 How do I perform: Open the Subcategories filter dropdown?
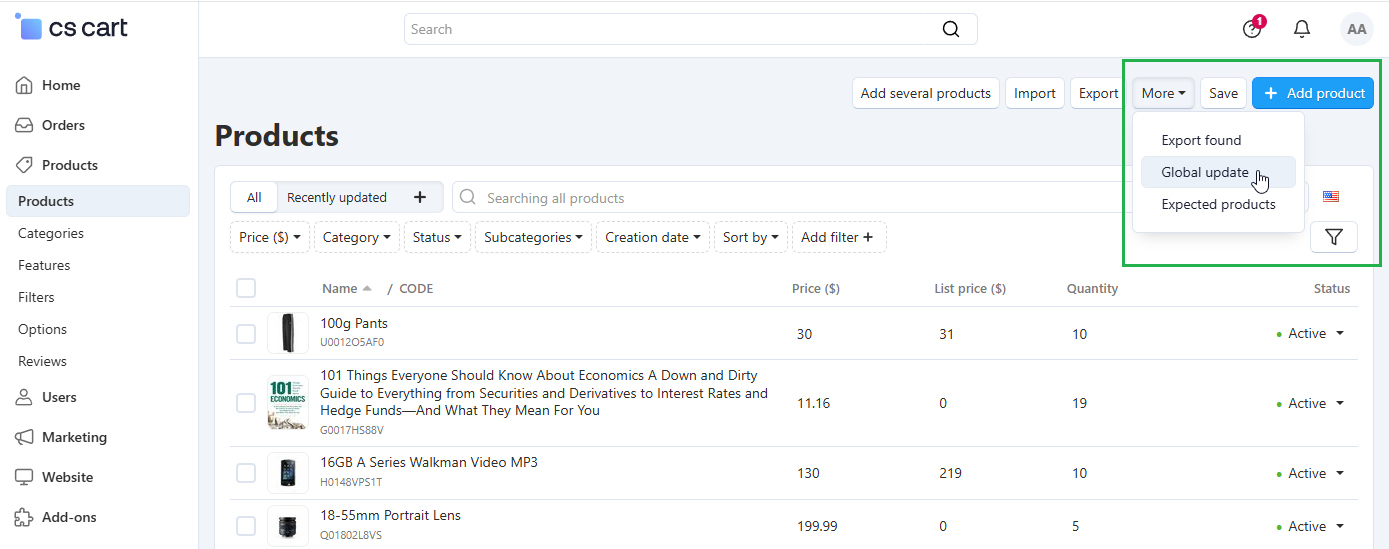tap(534, 237)
